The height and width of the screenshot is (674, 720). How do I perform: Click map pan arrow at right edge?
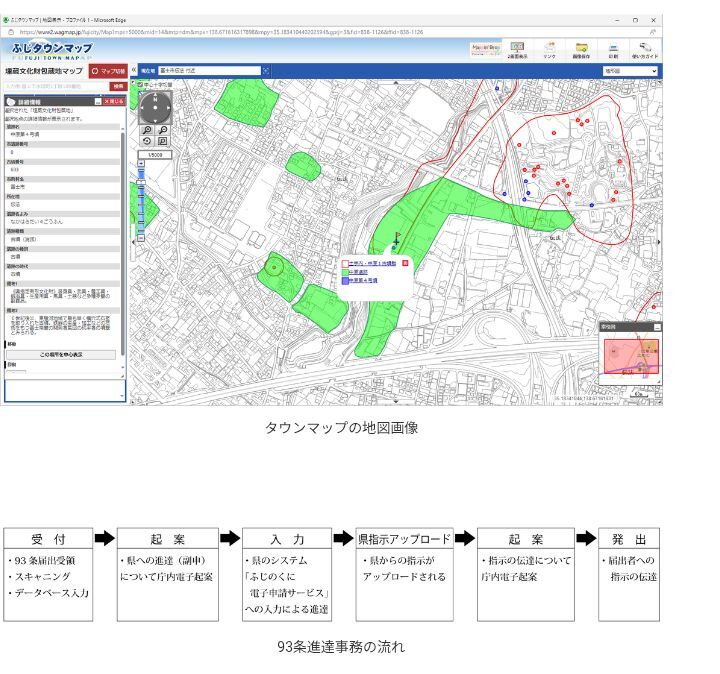(x=659, y=242)
